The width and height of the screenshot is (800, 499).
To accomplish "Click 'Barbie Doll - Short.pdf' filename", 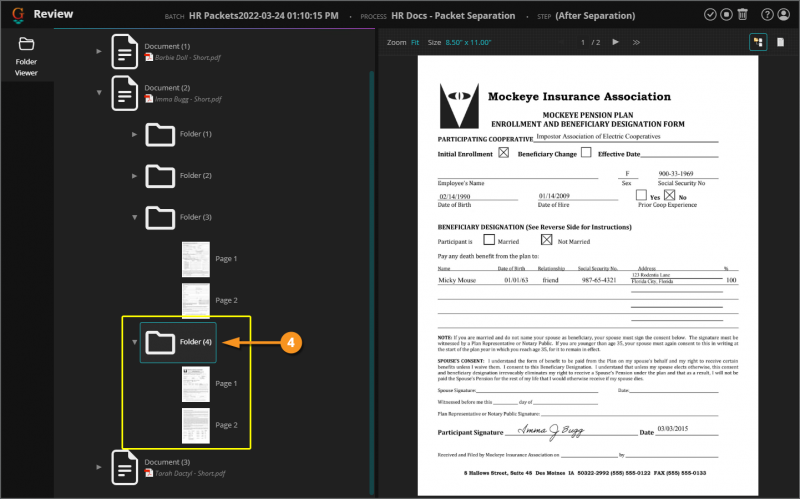I will point(188,58).
